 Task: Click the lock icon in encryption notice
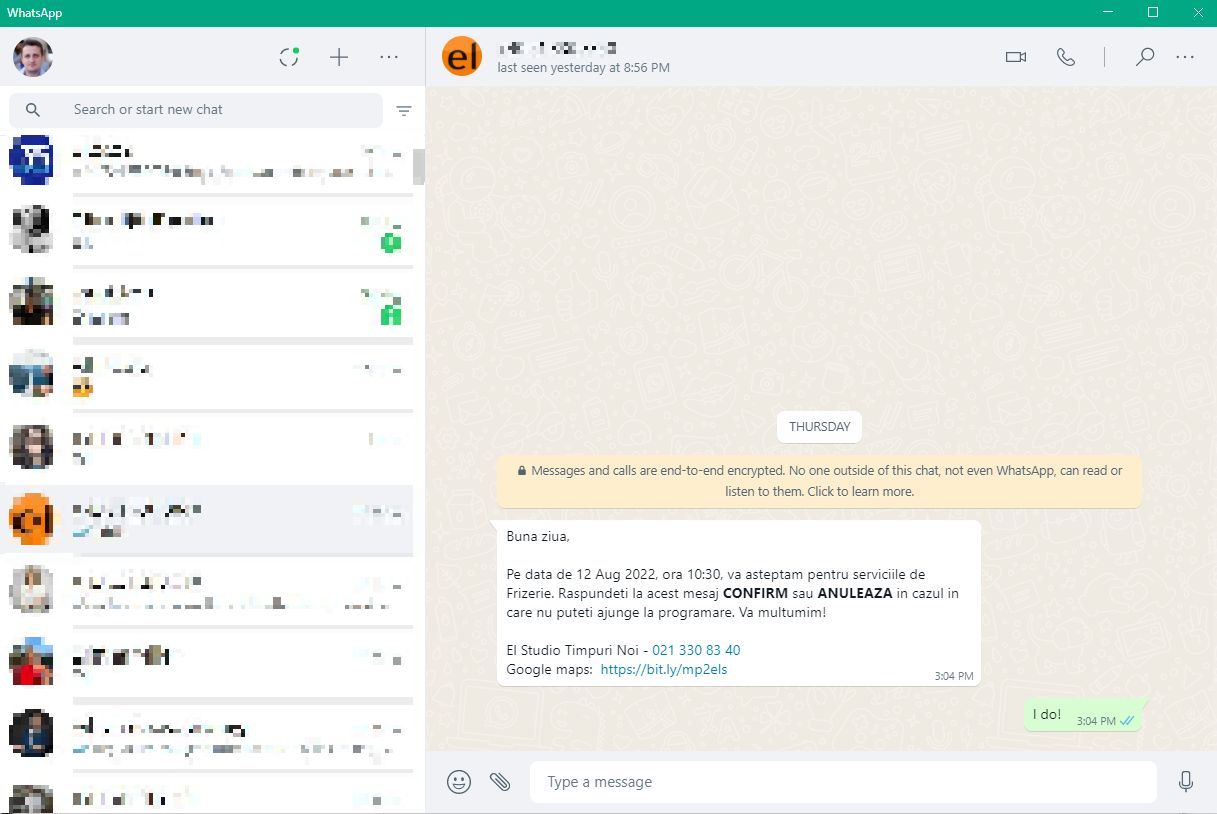[x=522, y=471]
